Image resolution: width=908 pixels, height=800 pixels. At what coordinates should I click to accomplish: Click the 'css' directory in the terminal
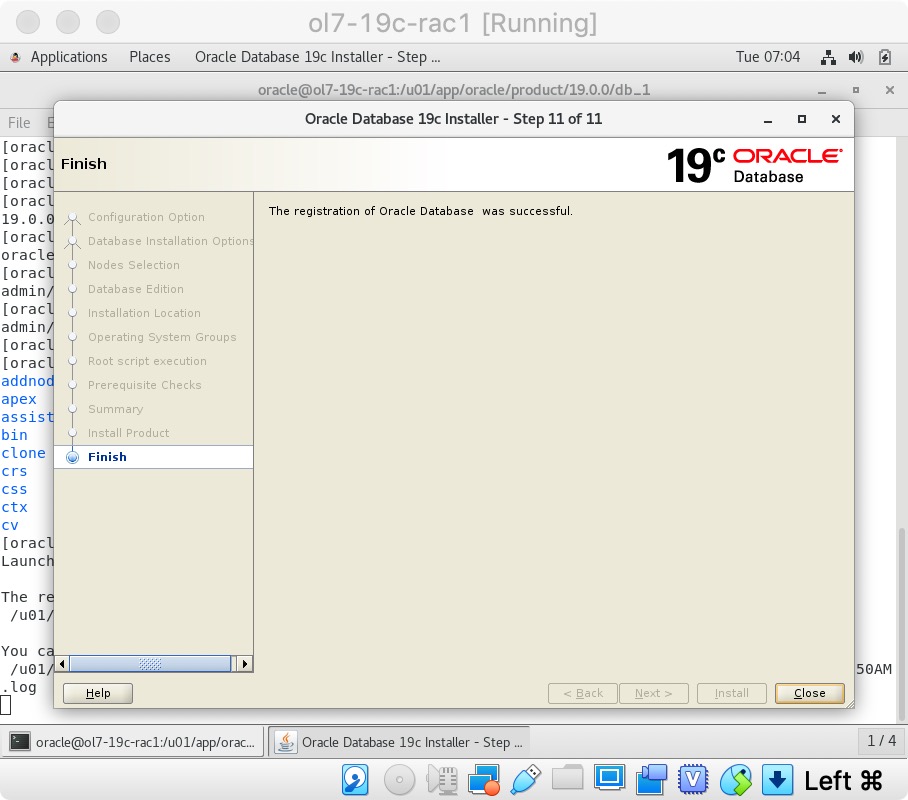(14, 489)
